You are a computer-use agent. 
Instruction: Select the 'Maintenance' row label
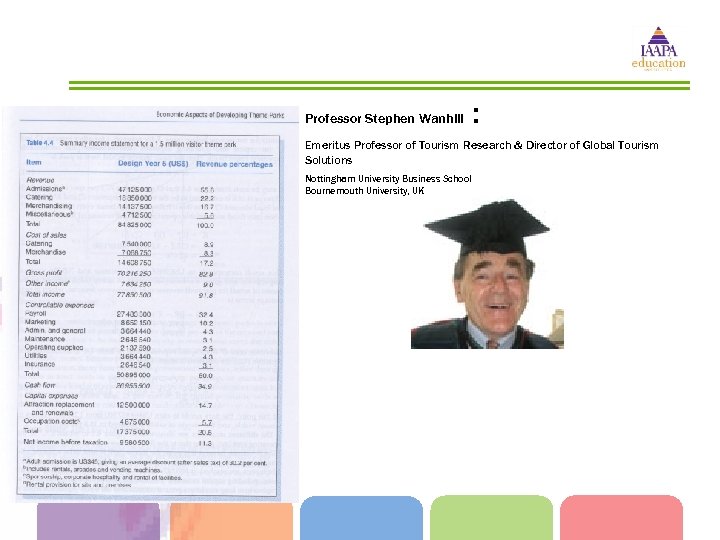coord(45,339)
